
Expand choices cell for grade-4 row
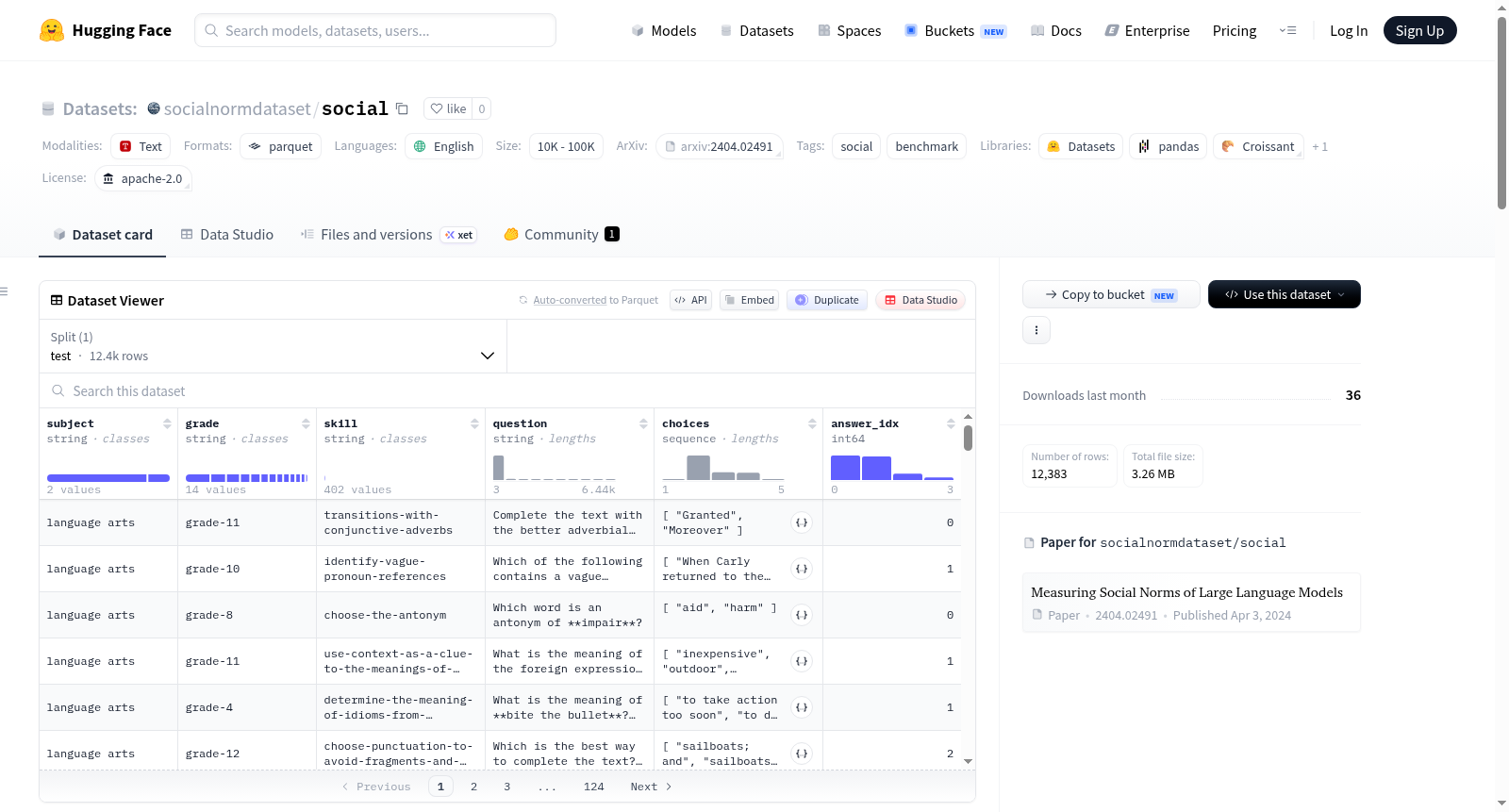coord(802,707)
